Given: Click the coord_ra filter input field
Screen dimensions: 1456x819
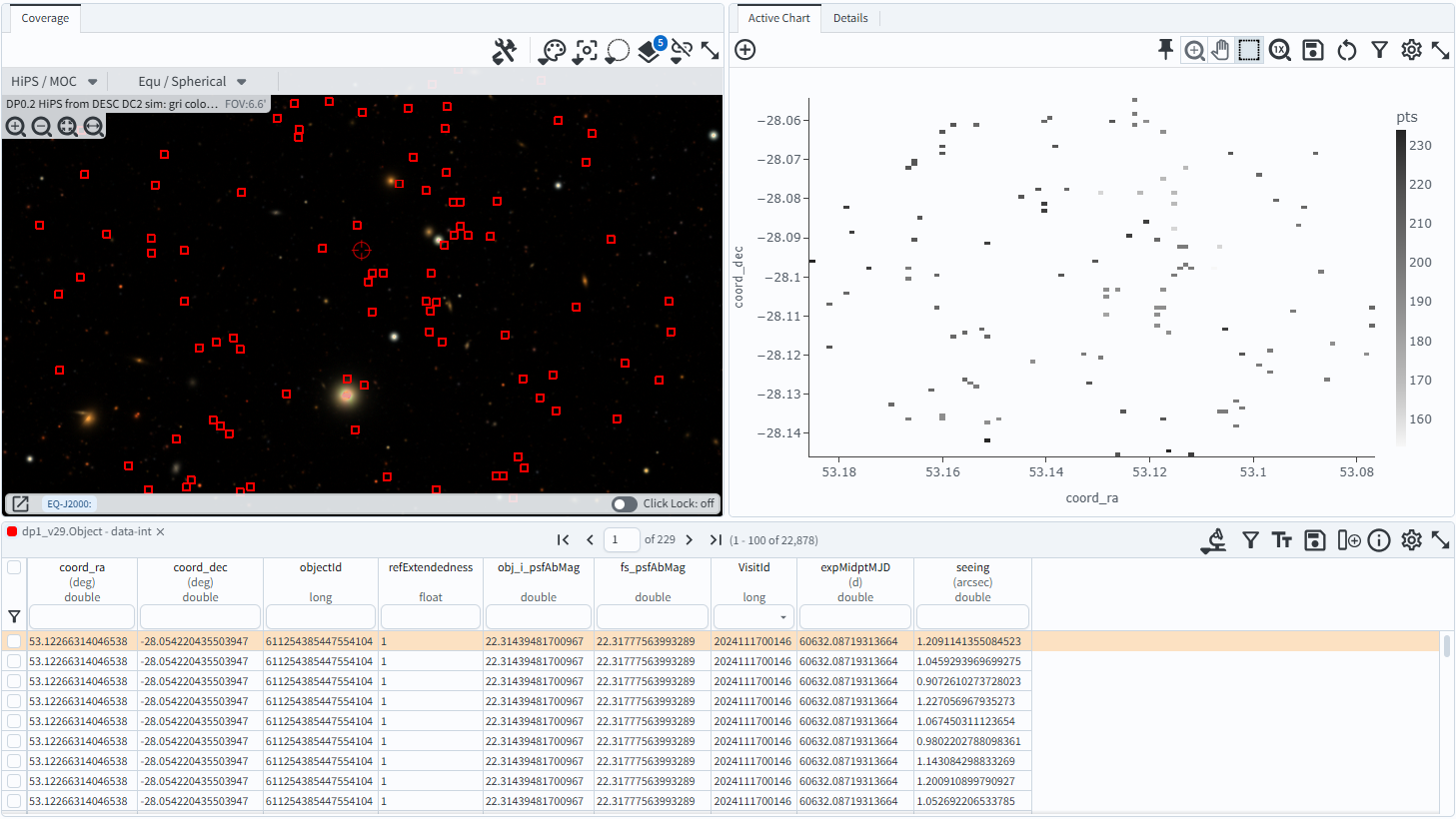Looking at the screenshot, I should [82, 617].
